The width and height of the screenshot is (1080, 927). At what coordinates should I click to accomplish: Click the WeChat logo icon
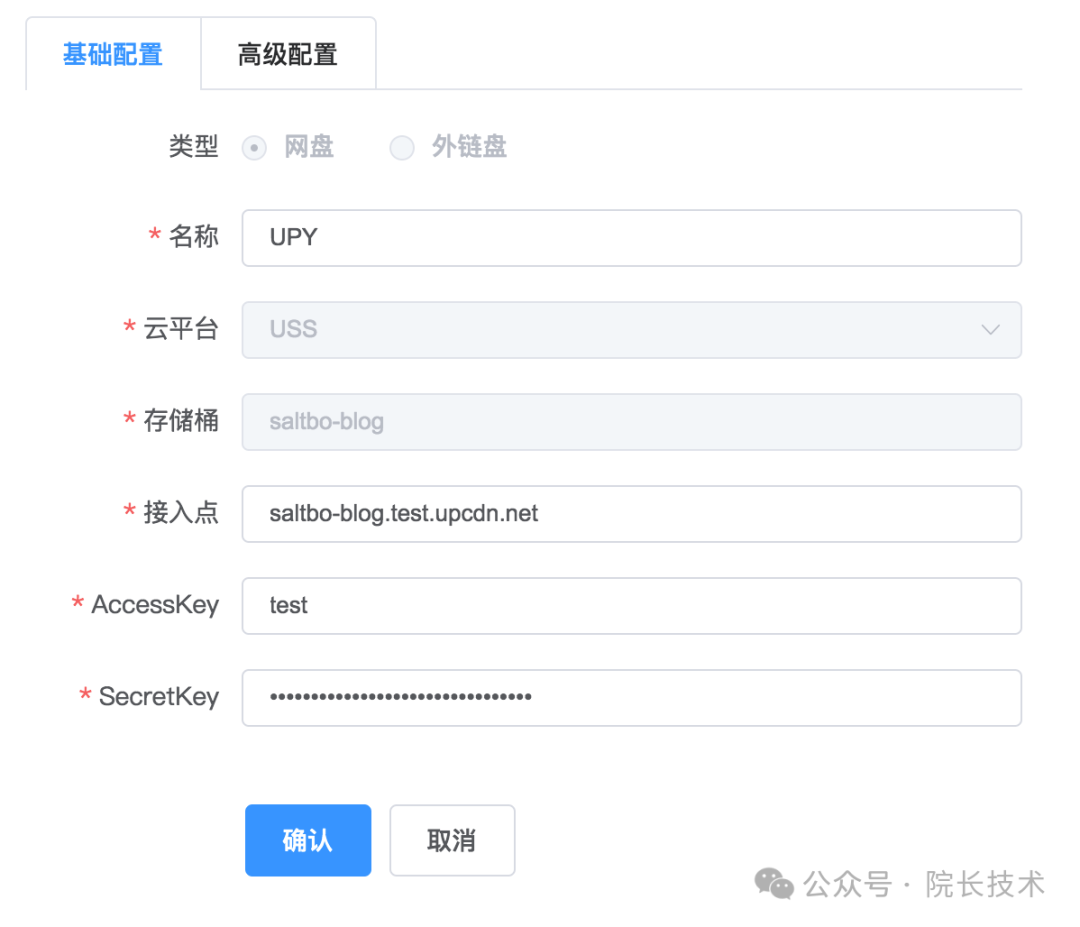pos(774,884)
